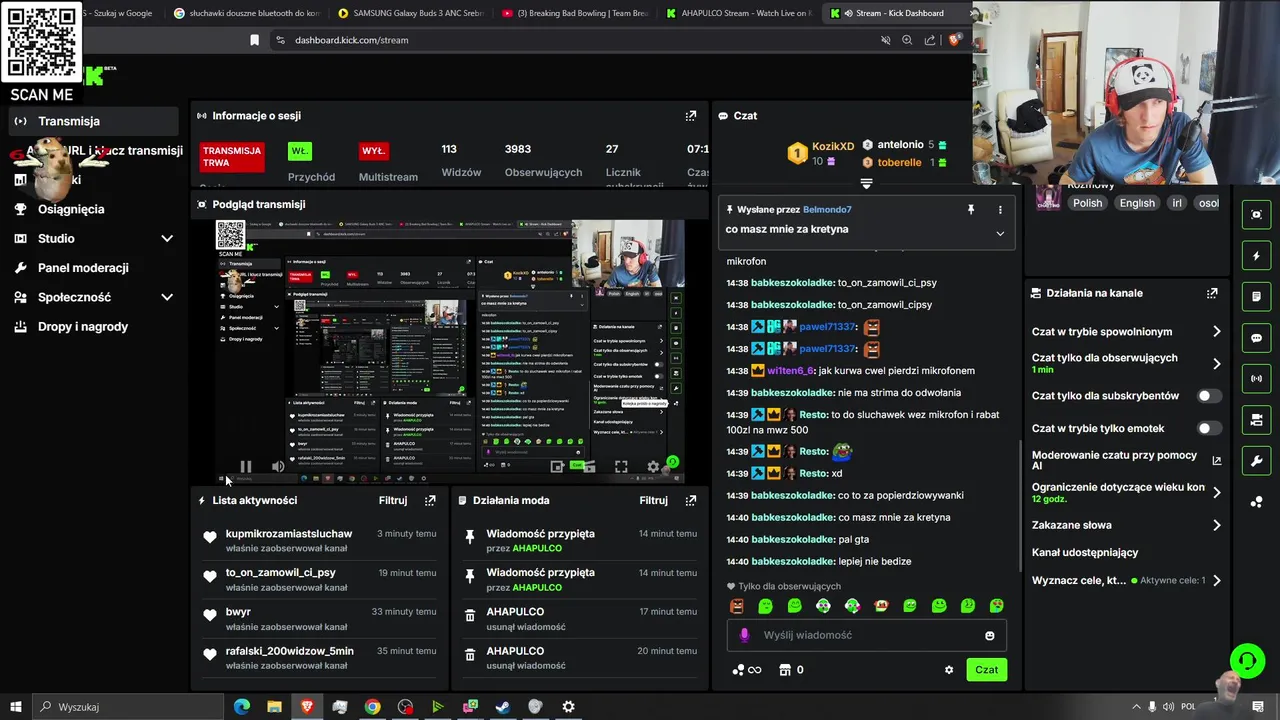Click the document notes icon in right rail
Viewport: 1280px width, 720px height.
coord(1256,297)
